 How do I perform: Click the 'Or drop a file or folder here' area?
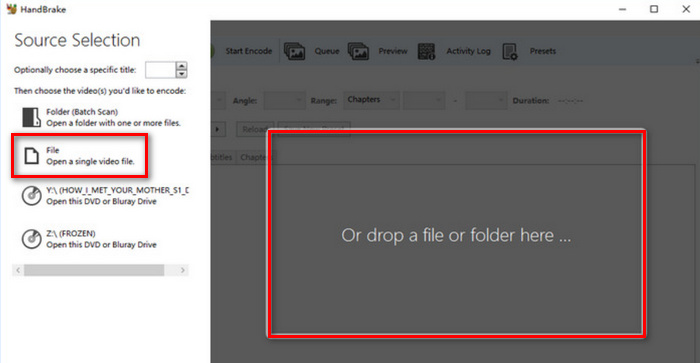coord(456,235)
